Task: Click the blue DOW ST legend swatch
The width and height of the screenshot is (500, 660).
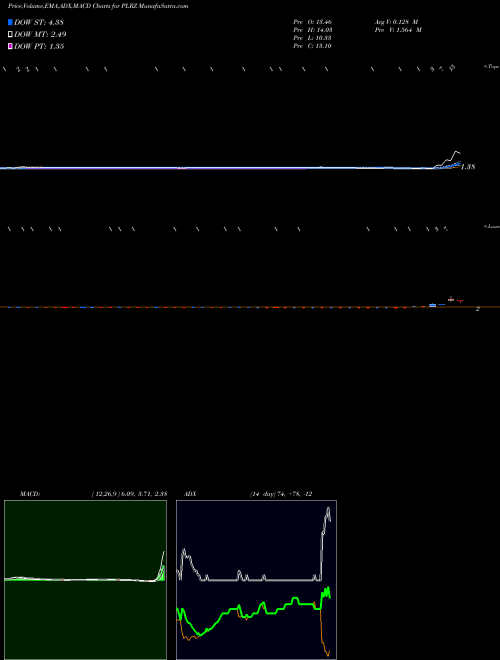Action: click(10, 22)
